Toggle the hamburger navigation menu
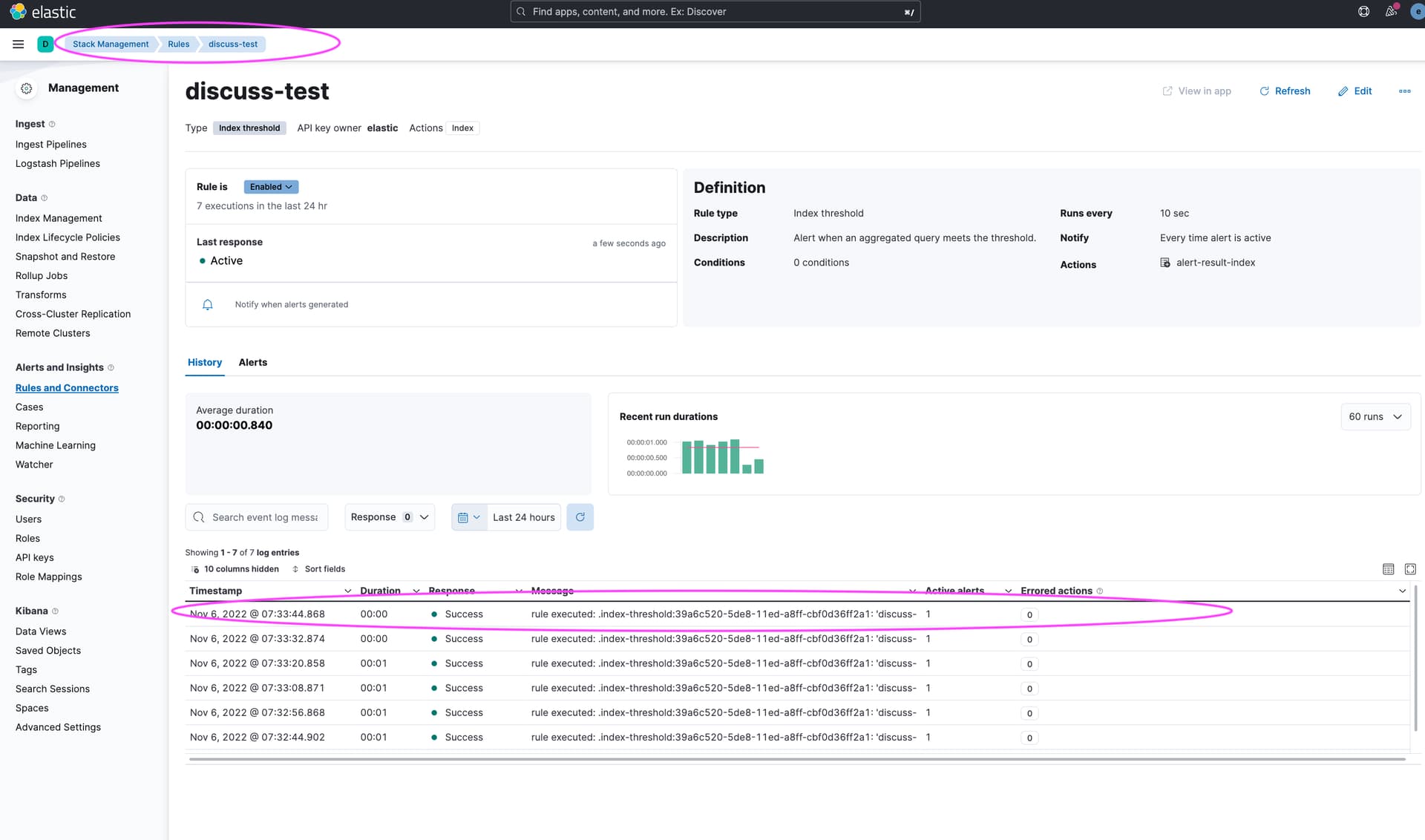The image size is (1425, 840). 19,45
